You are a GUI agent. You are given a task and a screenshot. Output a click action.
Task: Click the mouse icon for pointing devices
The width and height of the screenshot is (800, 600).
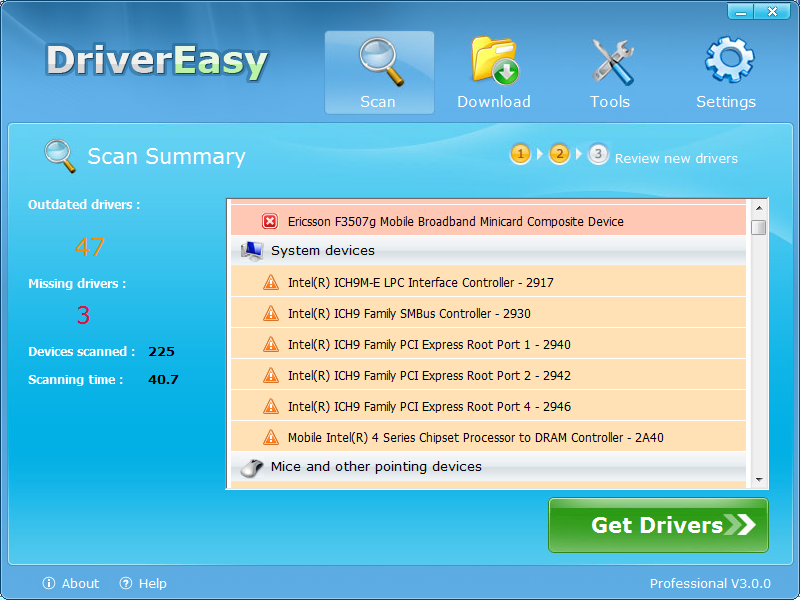click(x=252, y=467)
